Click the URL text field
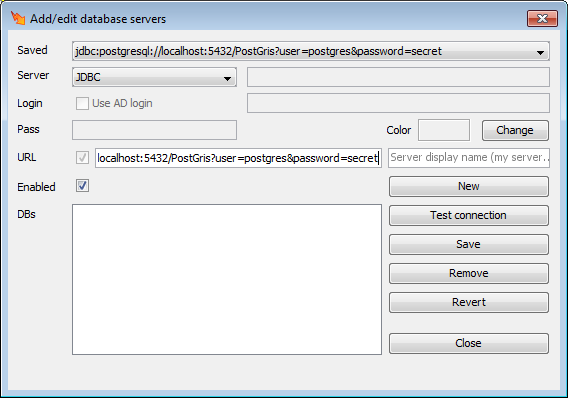 tap(238, 158)
